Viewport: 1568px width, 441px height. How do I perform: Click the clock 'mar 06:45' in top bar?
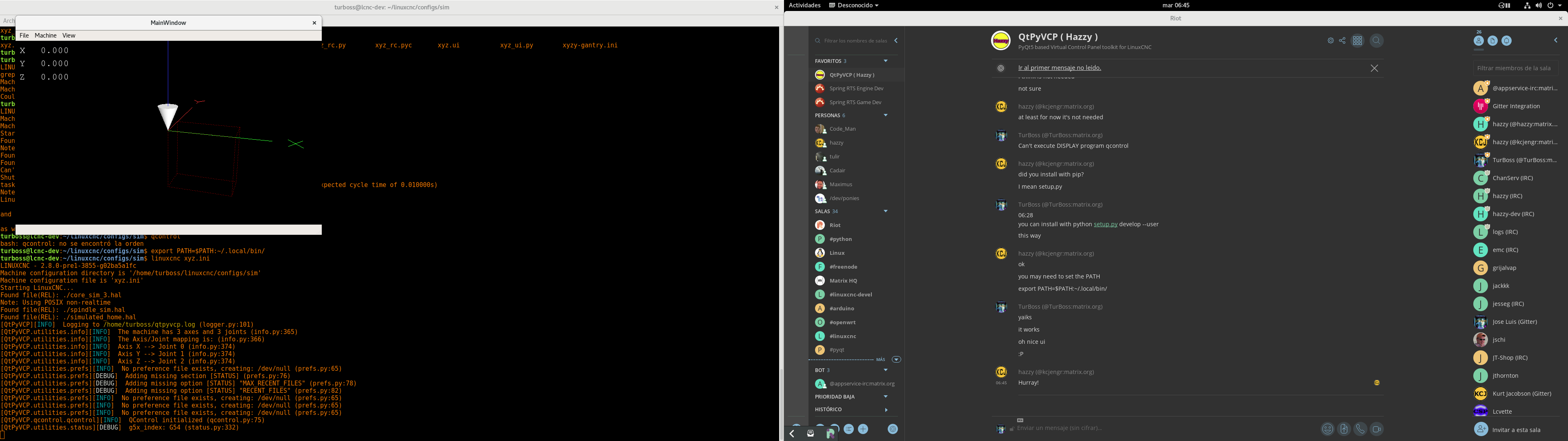click(1176, 5)
